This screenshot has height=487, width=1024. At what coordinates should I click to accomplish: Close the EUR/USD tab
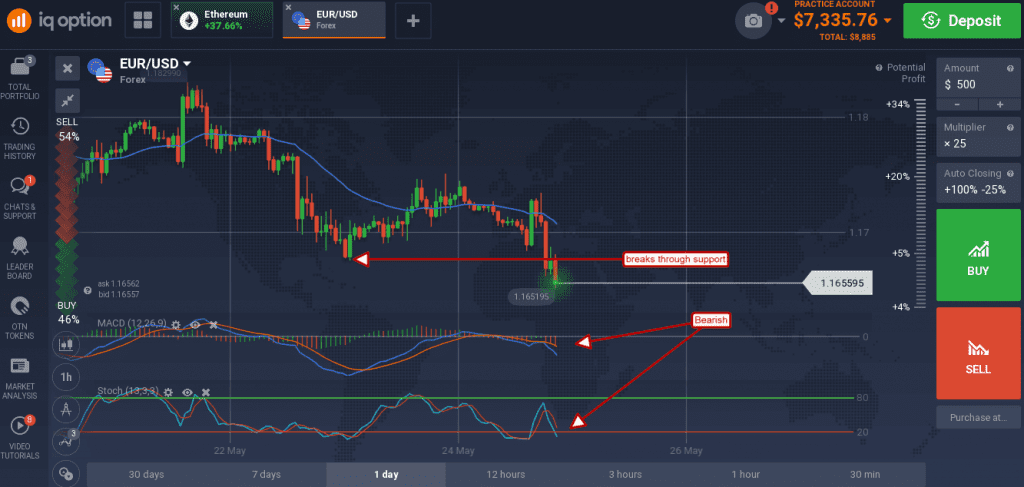pos(288,7)
